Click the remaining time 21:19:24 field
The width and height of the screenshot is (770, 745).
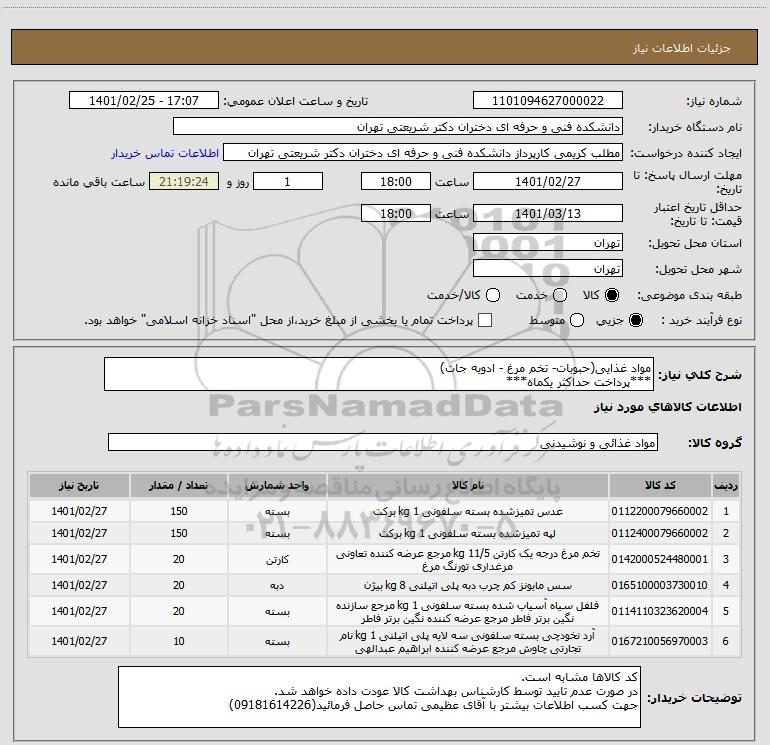pyautogui.click(x=184, y=181)
